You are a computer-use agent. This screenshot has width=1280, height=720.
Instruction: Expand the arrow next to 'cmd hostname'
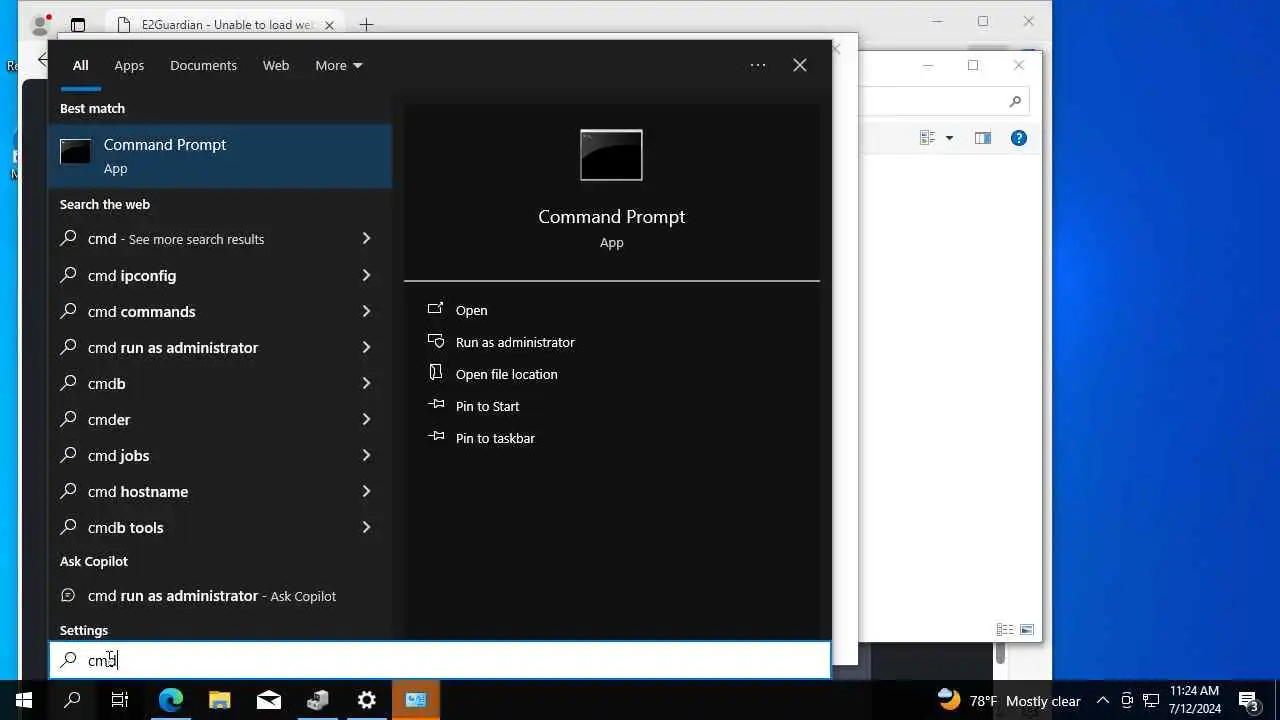(366, 491)
